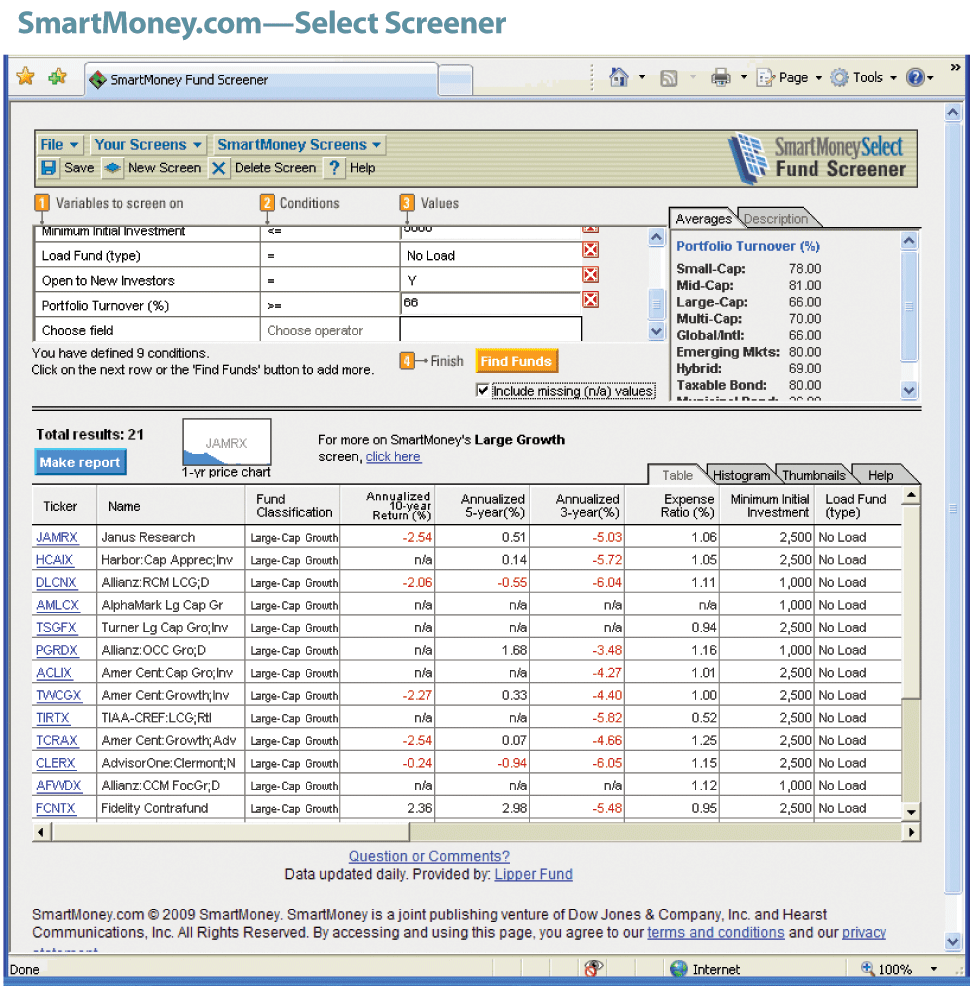
Task: Click the Make report button
Action: point(81,462)
